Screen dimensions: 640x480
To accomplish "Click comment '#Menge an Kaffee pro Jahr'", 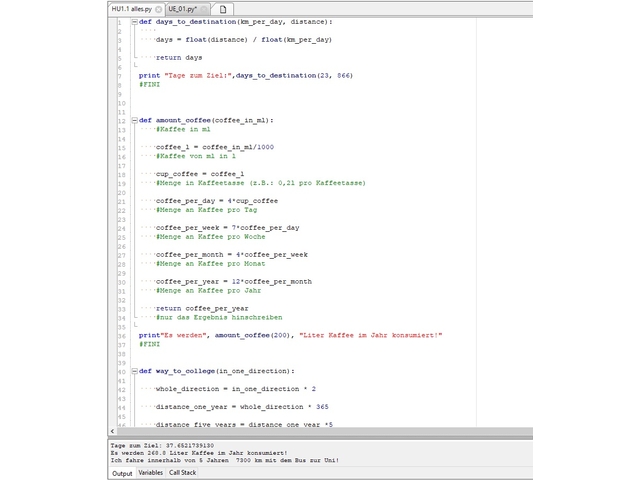I will point(208,291).
